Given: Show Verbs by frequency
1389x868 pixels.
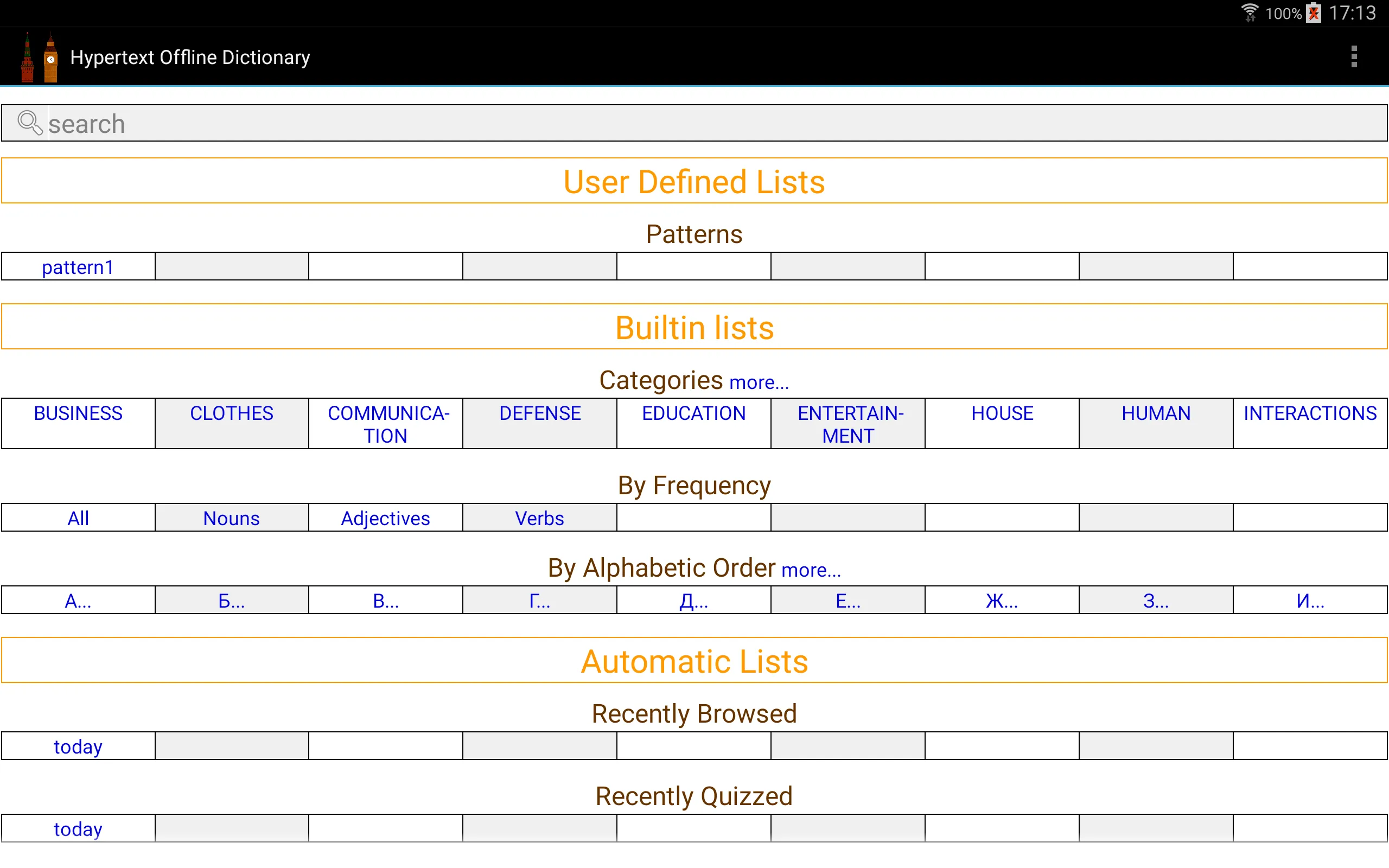Looking at the screenshot, I should click(539, 519).
